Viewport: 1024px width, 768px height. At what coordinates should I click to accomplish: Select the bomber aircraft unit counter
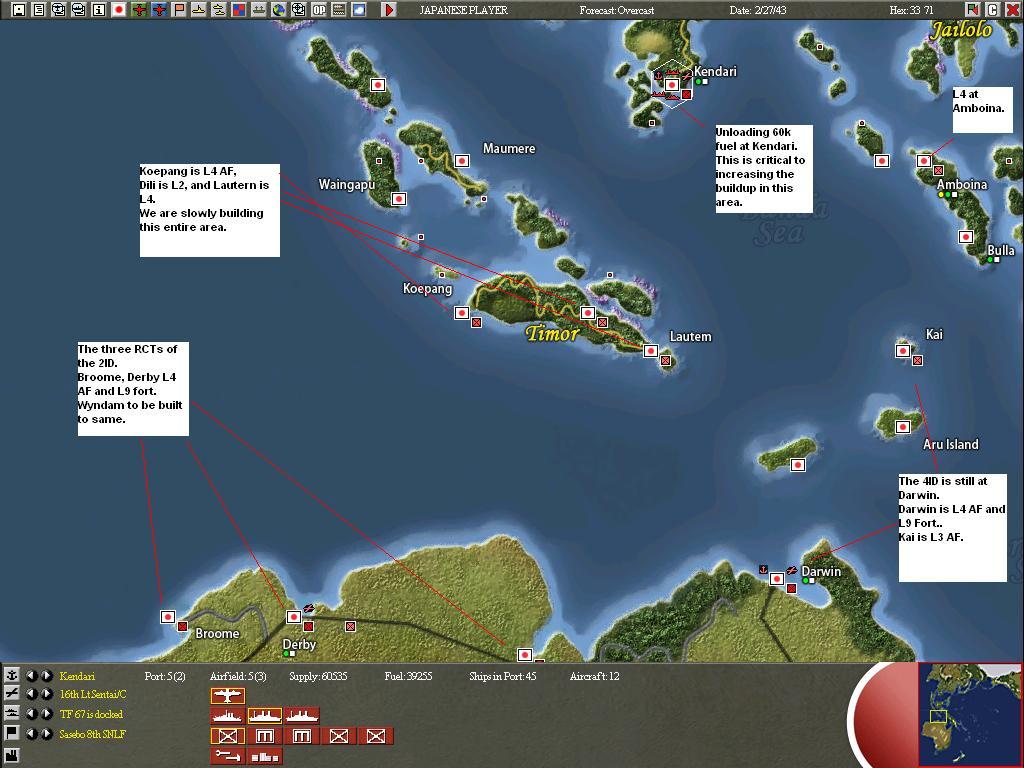[x=227, y=696]
